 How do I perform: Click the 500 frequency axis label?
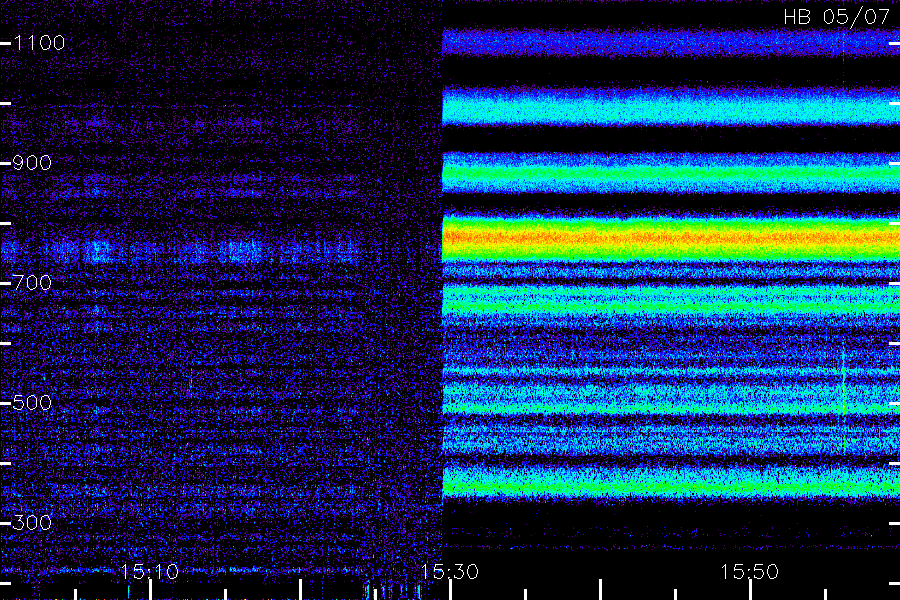coord(32,402)
